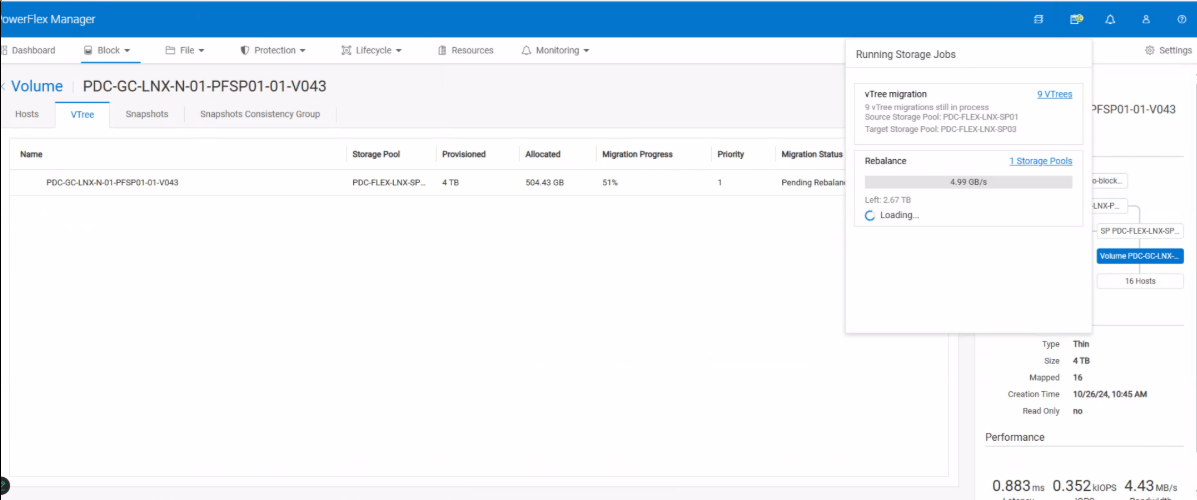Select the VTree tab
This screenshot has height=500, width=1197.
click(x=82, y=115)
